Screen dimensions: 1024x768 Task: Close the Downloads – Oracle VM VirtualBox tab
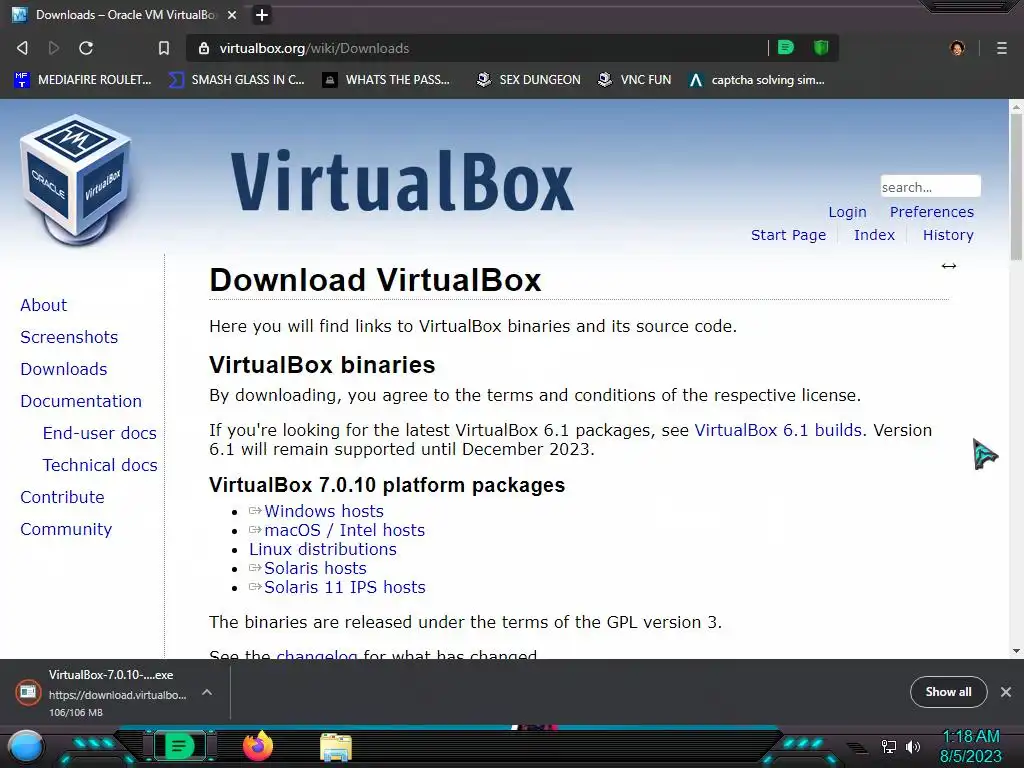coord(232,15)
